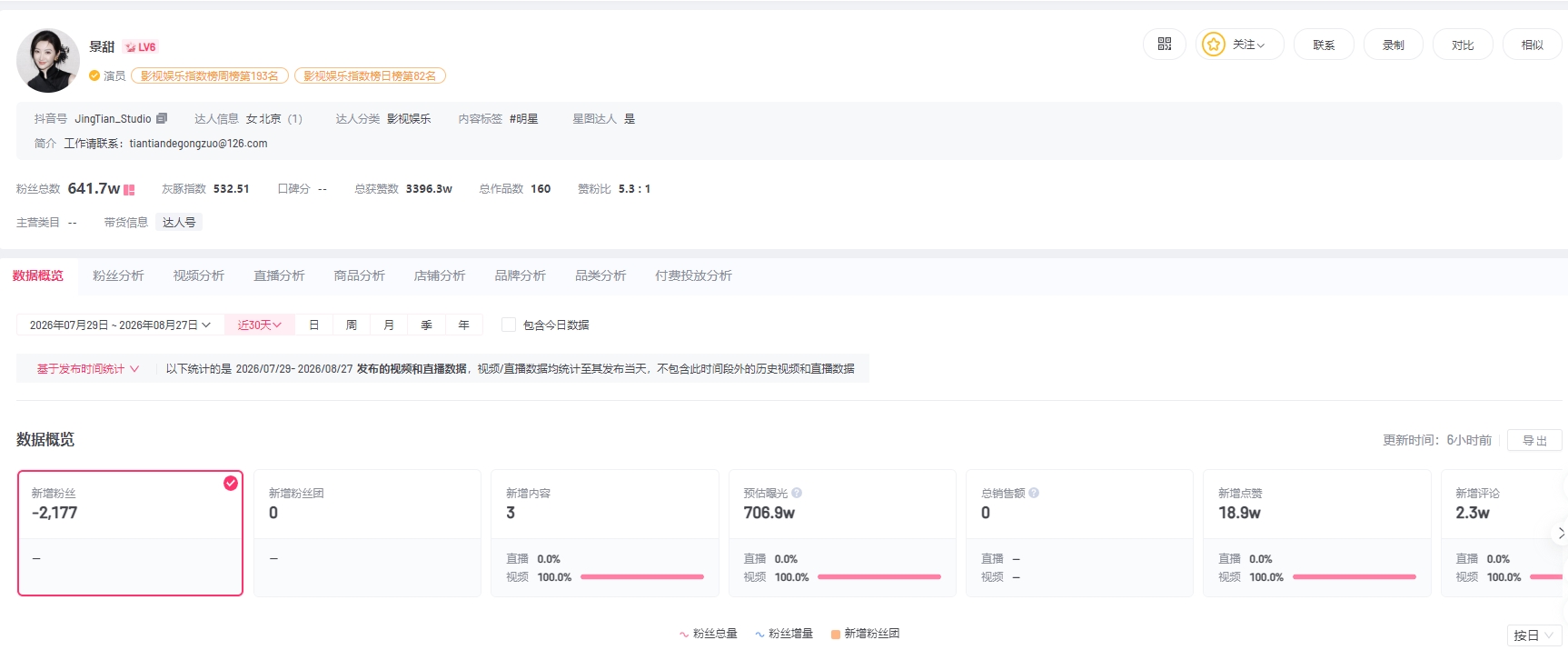
Task: Click the LV6 level badge
Action: click(140, 47)
